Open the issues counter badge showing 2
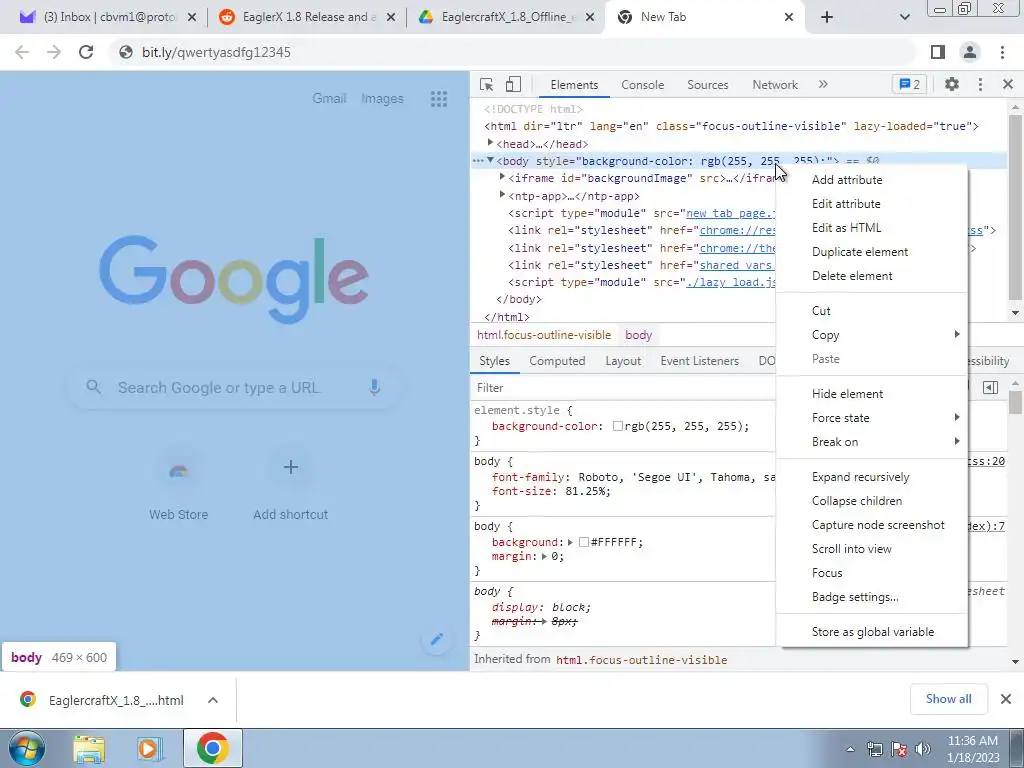Viewport: 1024px width, 768px height. click(x=910, y=84)
